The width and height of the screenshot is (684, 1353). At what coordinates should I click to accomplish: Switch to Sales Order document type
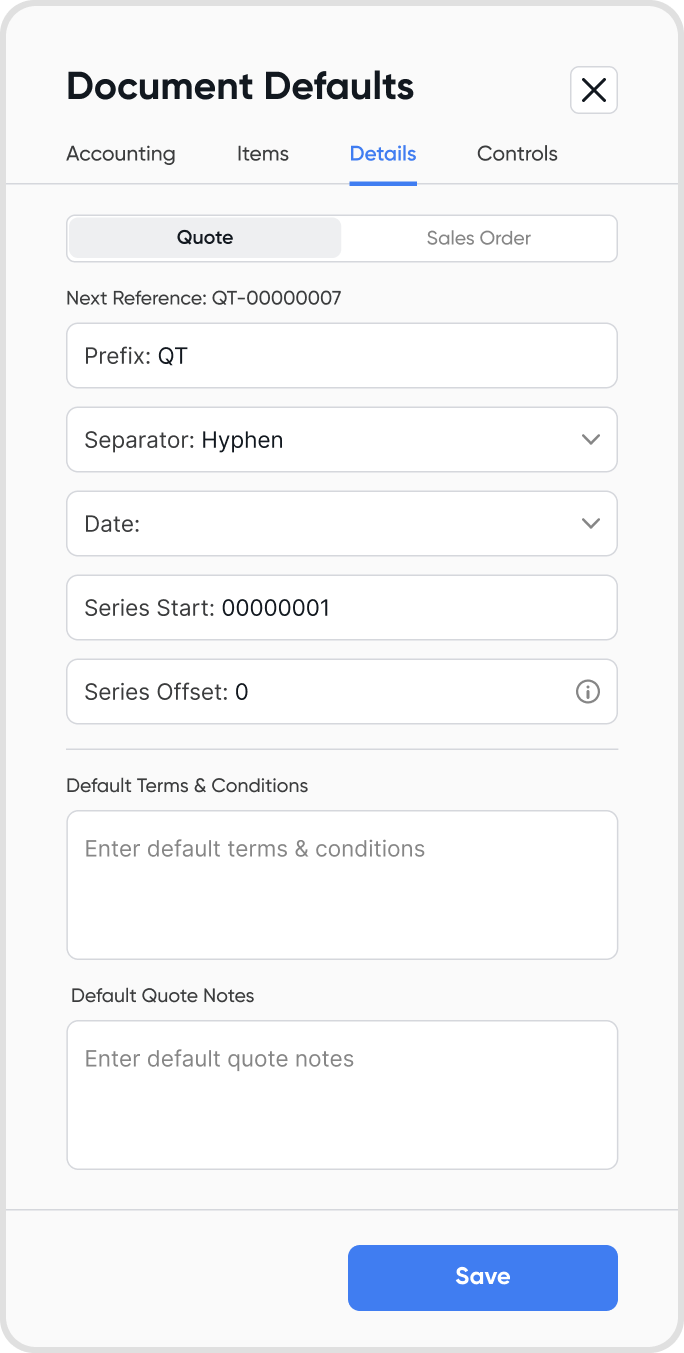tap(478, 238)
